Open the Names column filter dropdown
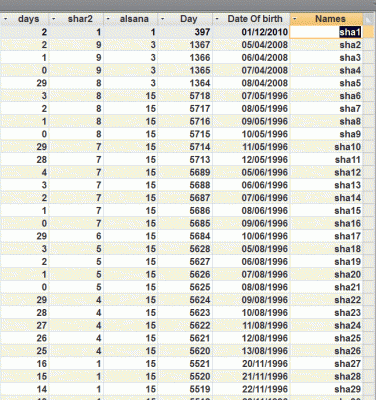Image resolution: width=376 pixels, height=400 pixels. point(294,19)
